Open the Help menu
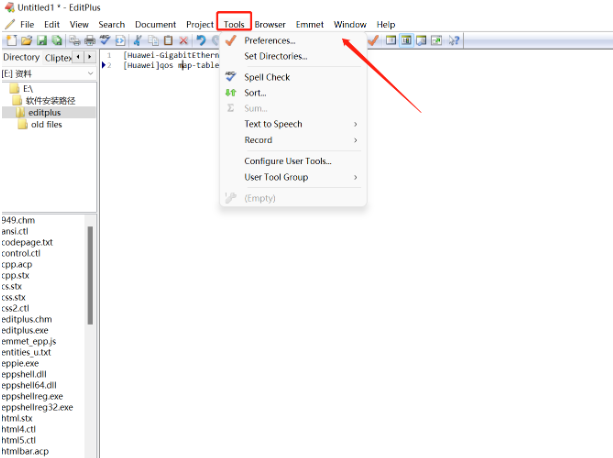Viewport: 613px width, 458px height. point(385,24)
